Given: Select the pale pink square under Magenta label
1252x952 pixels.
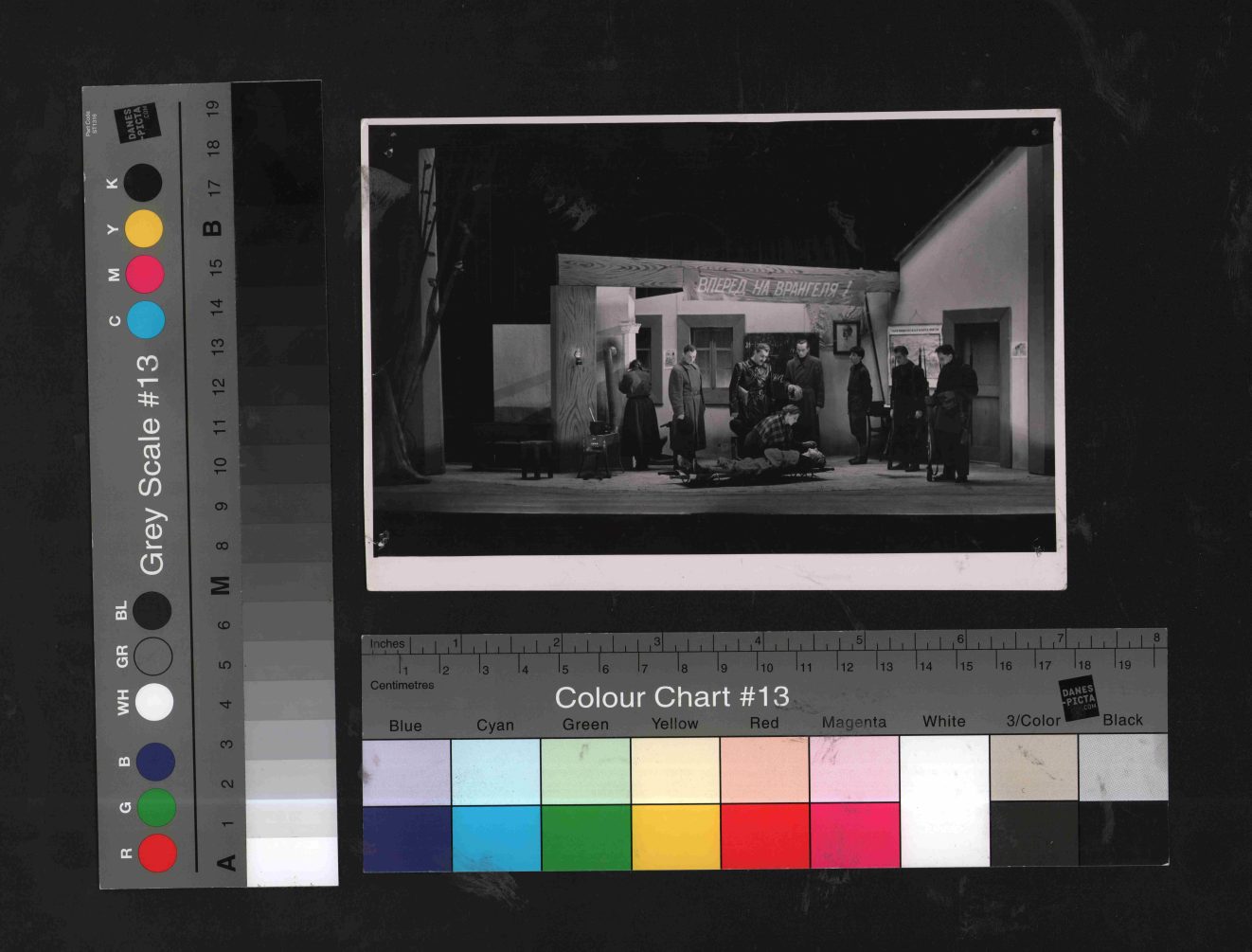Looking at the screenshot, I should coord(854,769).
